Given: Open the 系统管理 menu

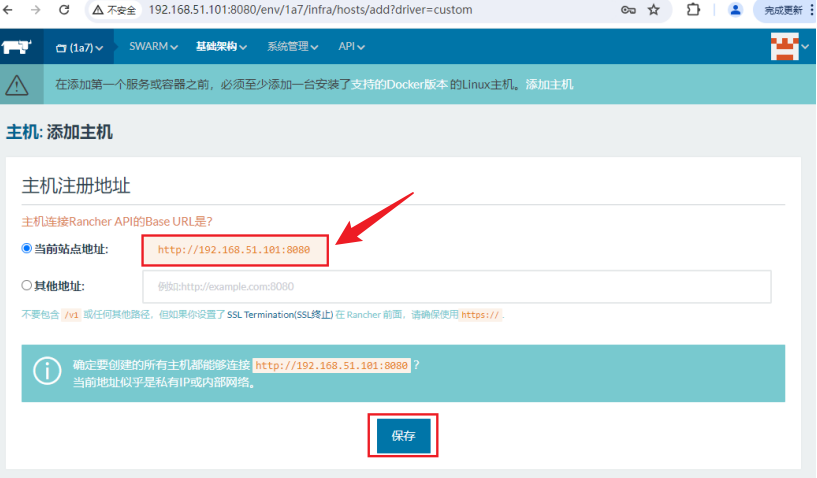Looking at the screenshot, I should point(292,46).
